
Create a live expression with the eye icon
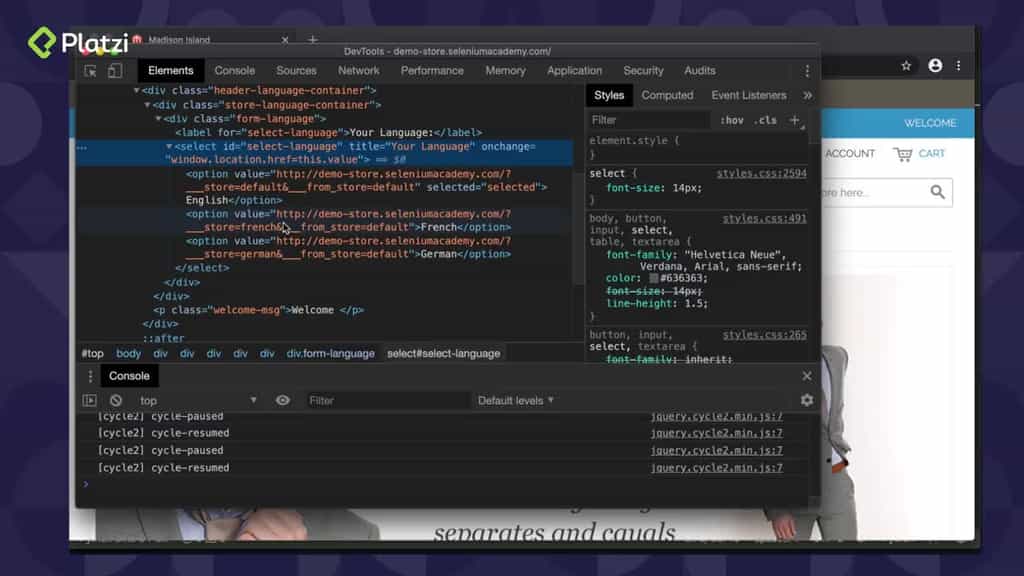point(283,400)
